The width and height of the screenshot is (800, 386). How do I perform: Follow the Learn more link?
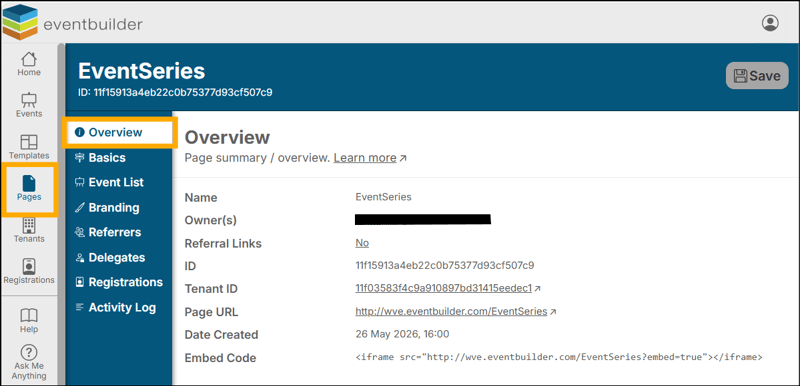tap(365, 158)
